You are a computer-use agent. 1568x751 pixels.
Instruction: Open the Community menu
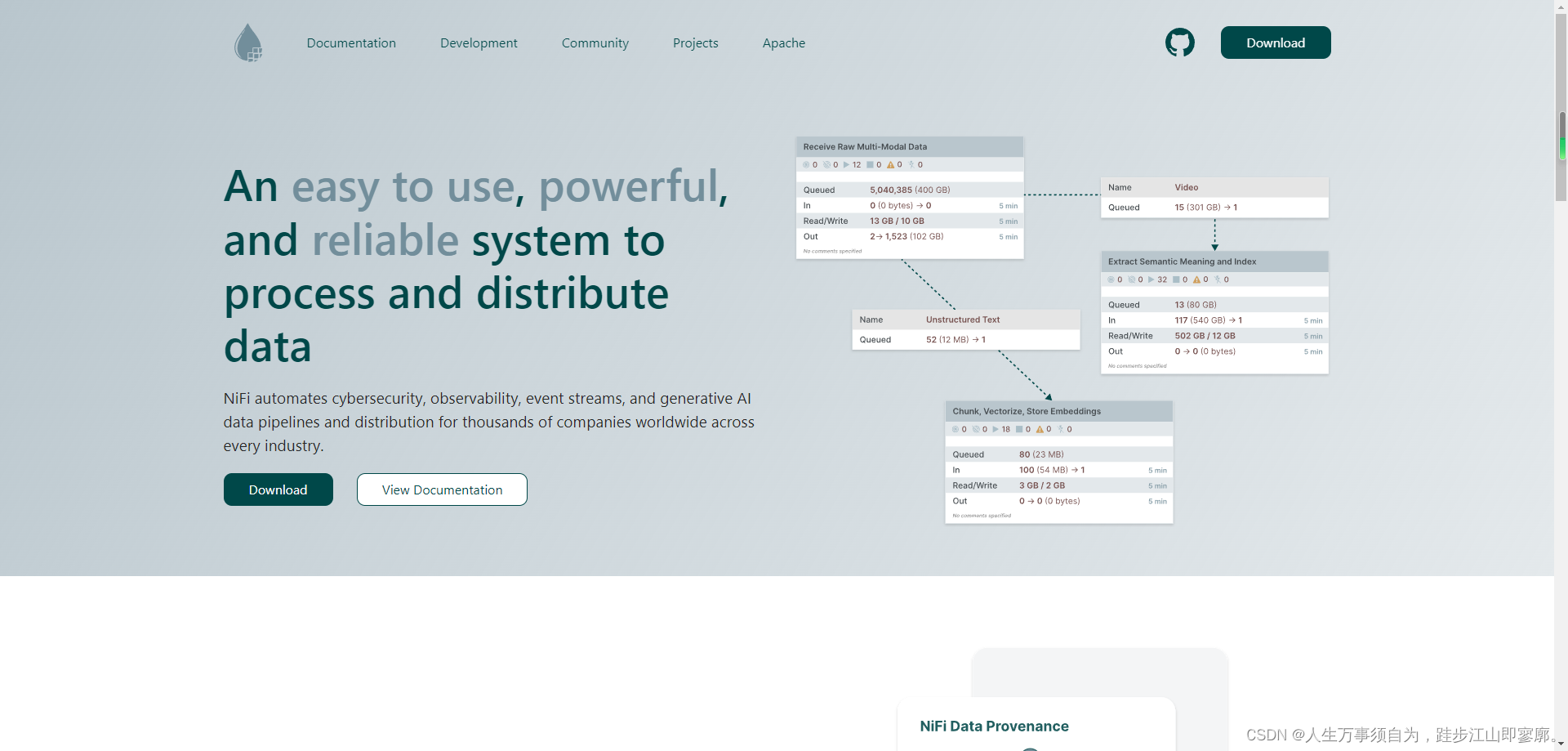595,43
